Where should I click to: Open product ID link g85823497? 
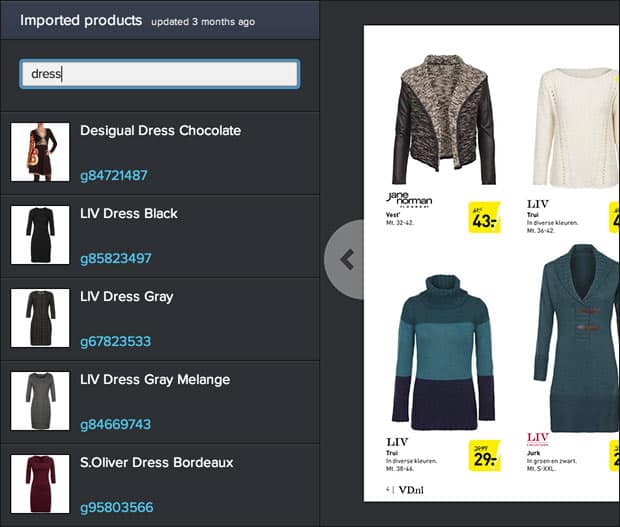coord(116,258)
